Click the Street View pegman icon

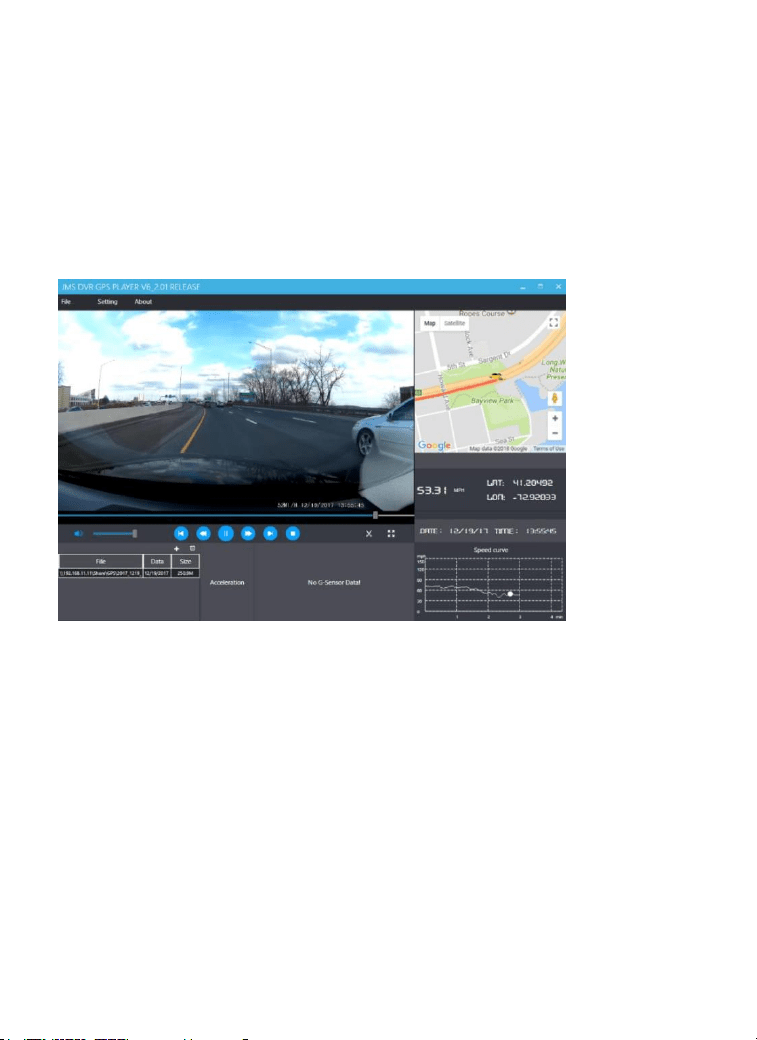click(x=555, y=399)
